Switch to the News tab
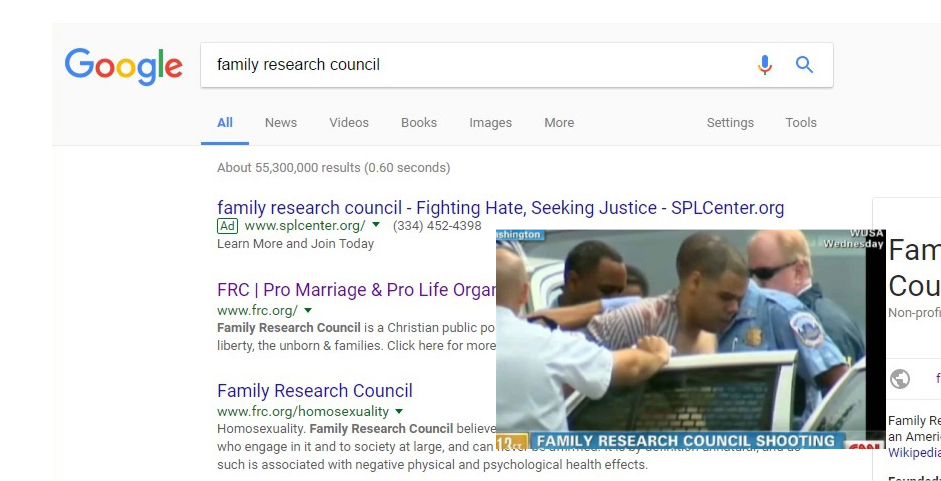 [x=281, y=123]
